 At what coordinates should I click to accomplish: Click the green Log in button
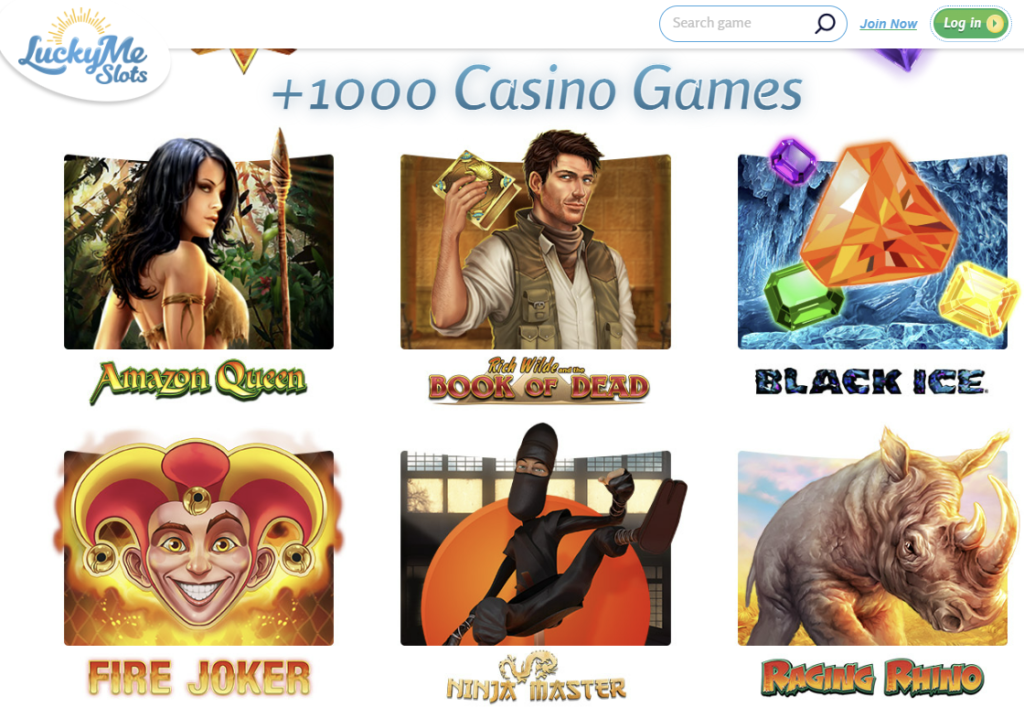click(970, 24)
